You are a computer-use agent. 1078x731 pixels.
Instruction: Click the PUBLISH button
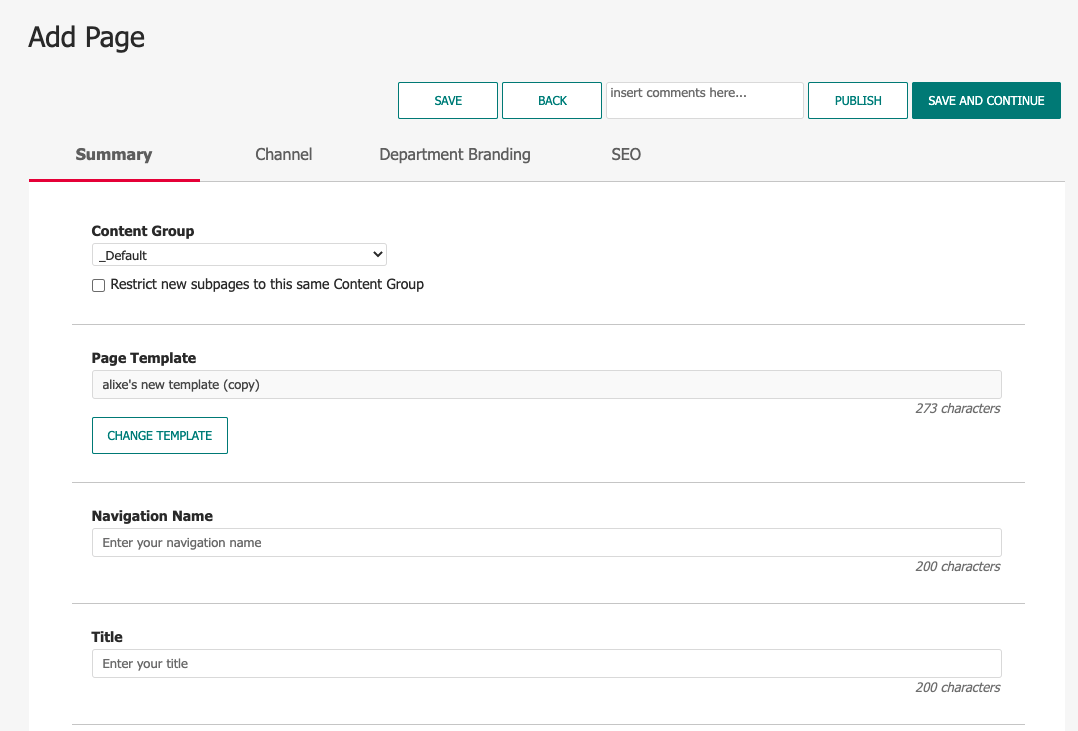(x=857, y=100)
